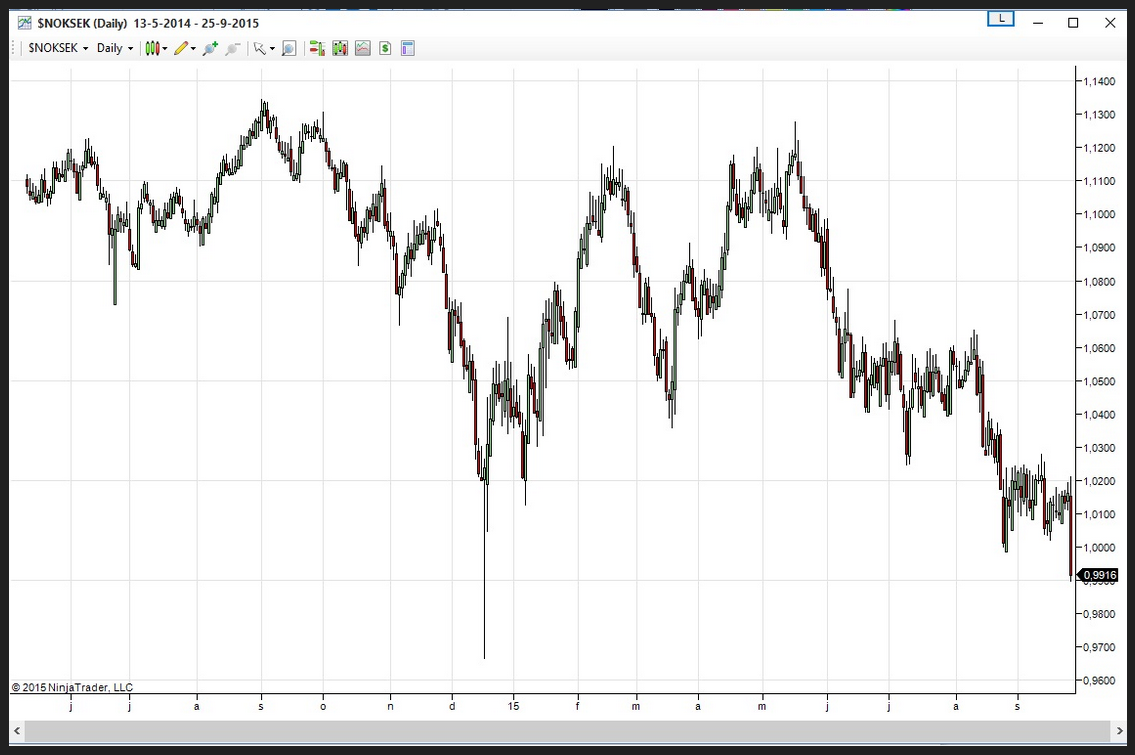Click the 0,9916 current price marker
This screenshot has width=1135, height=755.
(x=1100, y=575)
